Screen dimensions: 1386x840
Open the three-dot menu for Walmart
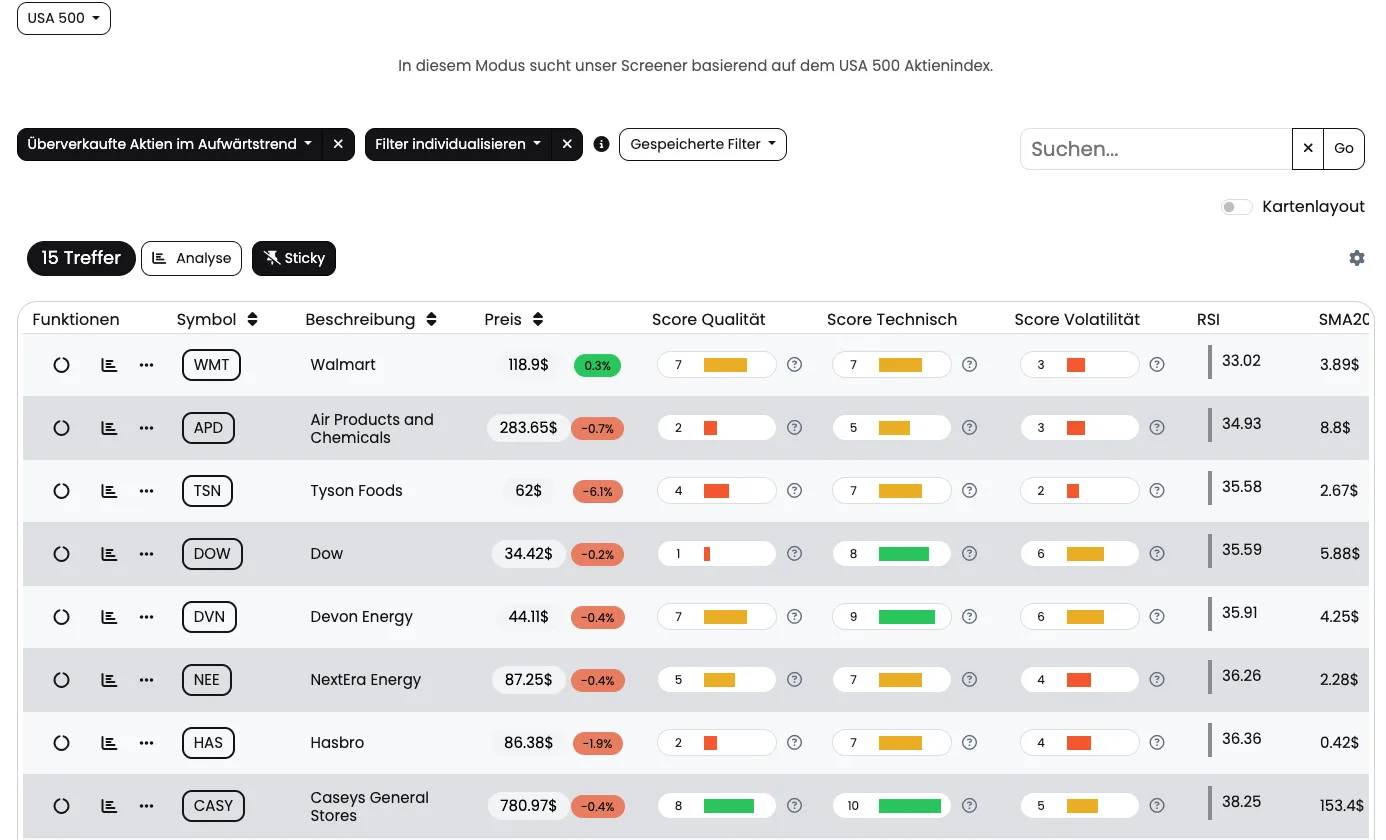[147, 365]
